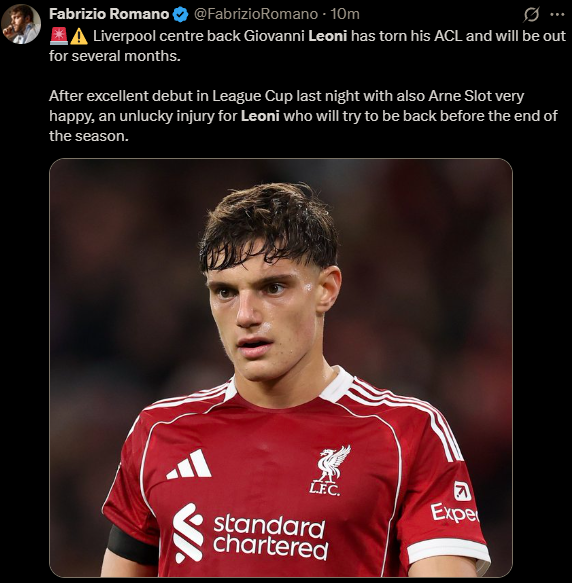Click the LFC crest on the shirt
Image resolution: width=572 pixels, height=583 pixels.
[x=329, y=471]
